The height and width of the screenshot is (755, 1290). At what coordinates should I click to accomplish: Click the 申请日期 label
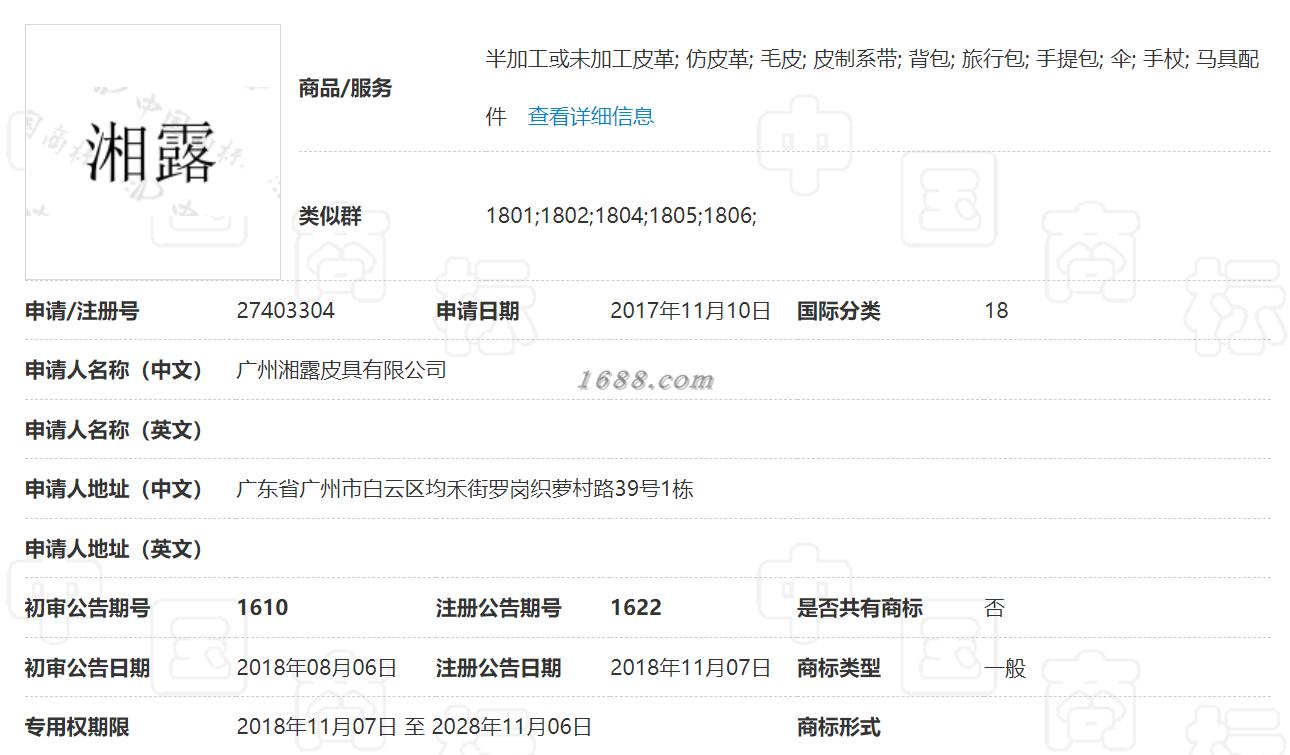coord(478,311)
